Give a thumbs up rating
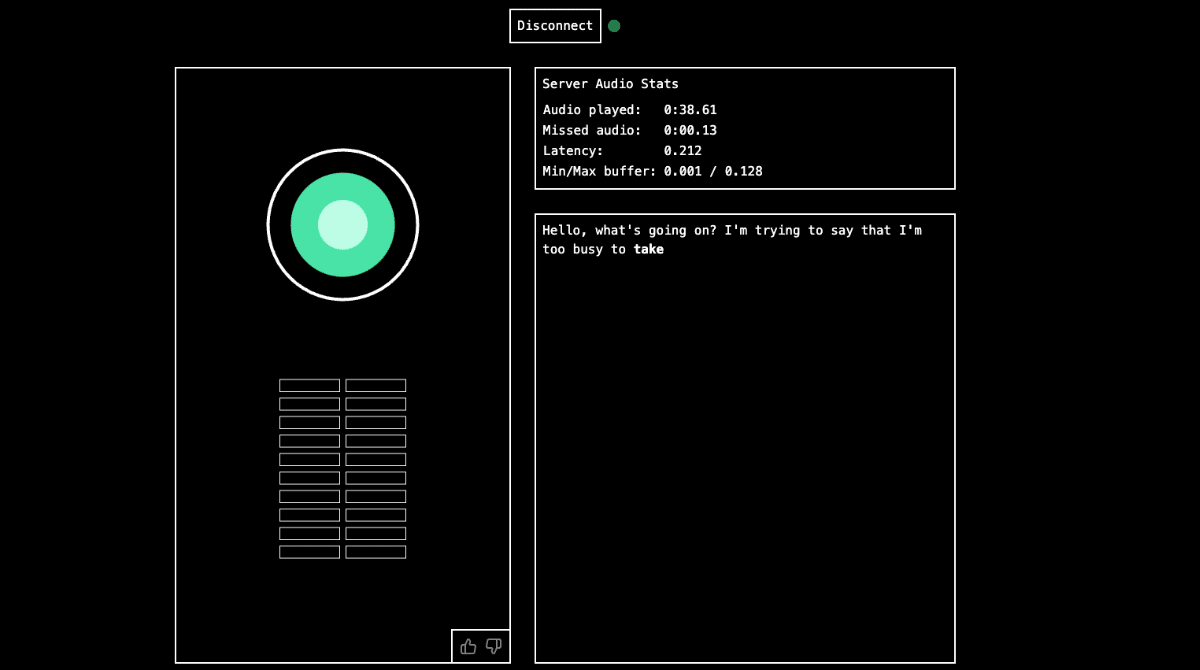This screenshot has height=670, width=1200. click(x=468, y=646)
